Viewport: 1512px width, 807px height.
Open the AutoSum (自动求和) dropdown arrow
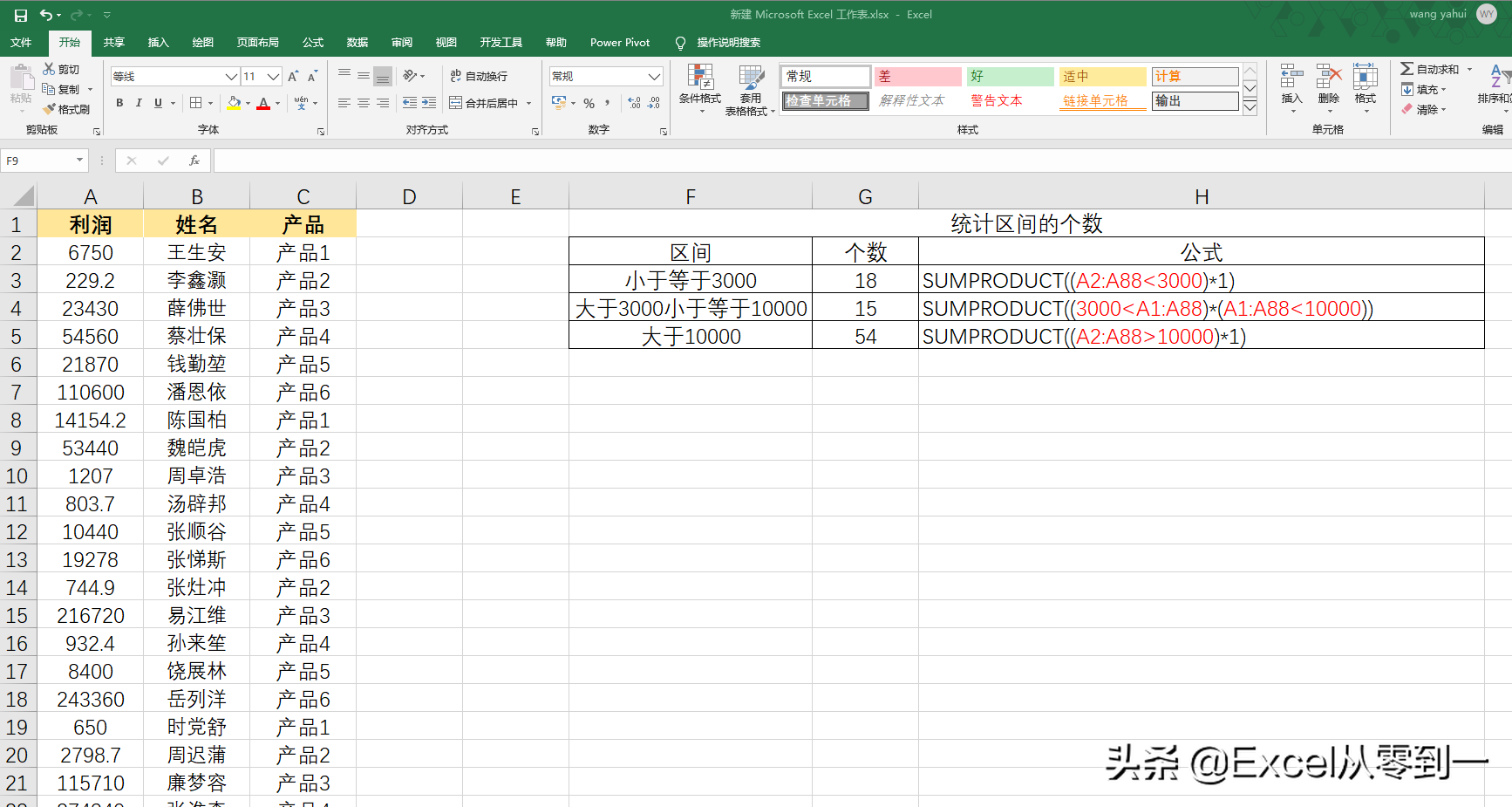tap(1469, 69)
